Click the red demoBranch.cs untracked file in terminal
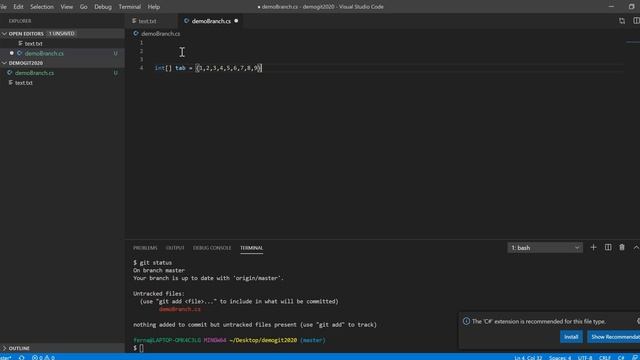This screenshot has height=360, width=640. tap(180, 309)
